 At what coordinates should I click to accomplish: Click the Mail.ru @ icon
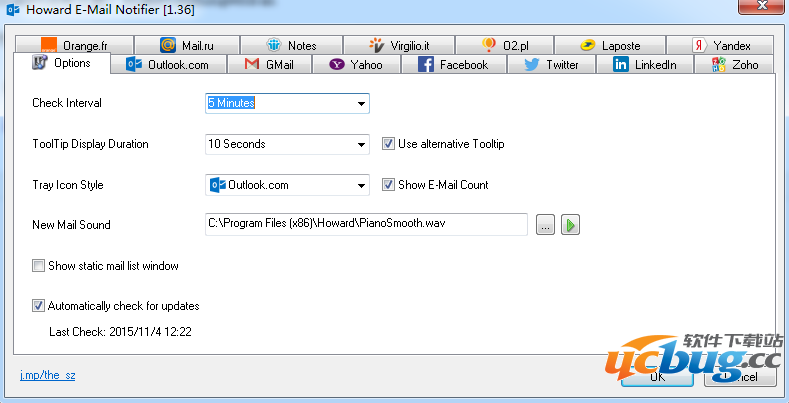pyautogui.click(x=168, y=45)
